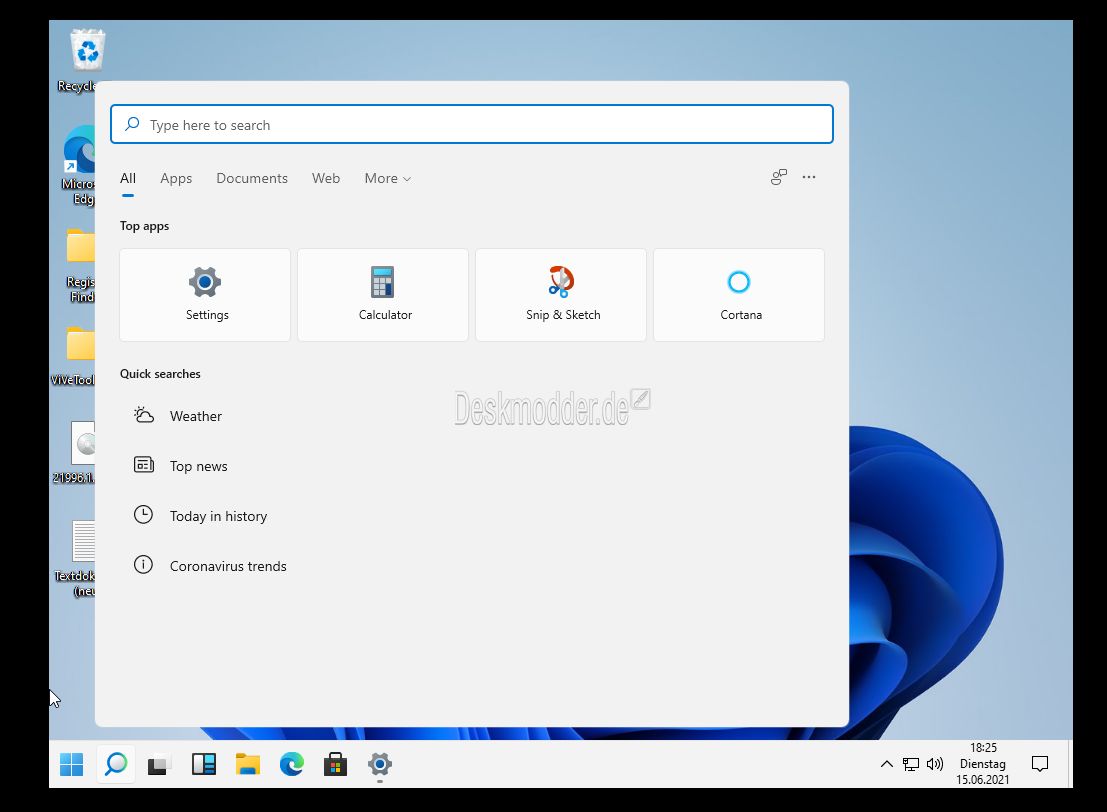Screen dimensions: 1107x812
Task: Open the Windows Start button
Action: click(x=71, y=764)
